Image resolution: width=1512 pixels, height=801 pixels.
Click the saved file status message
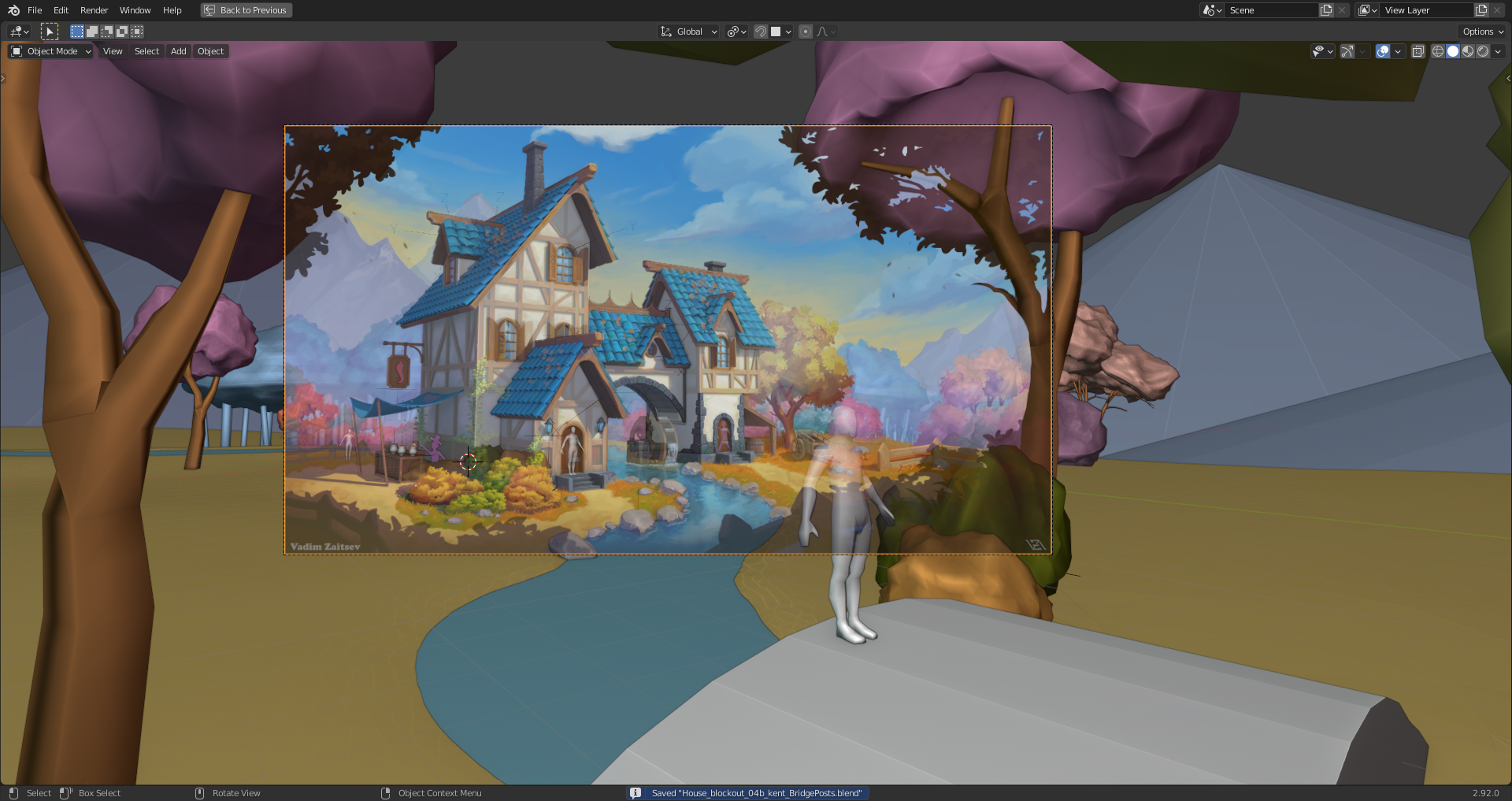pyautogui.click(x=756, y=793)
